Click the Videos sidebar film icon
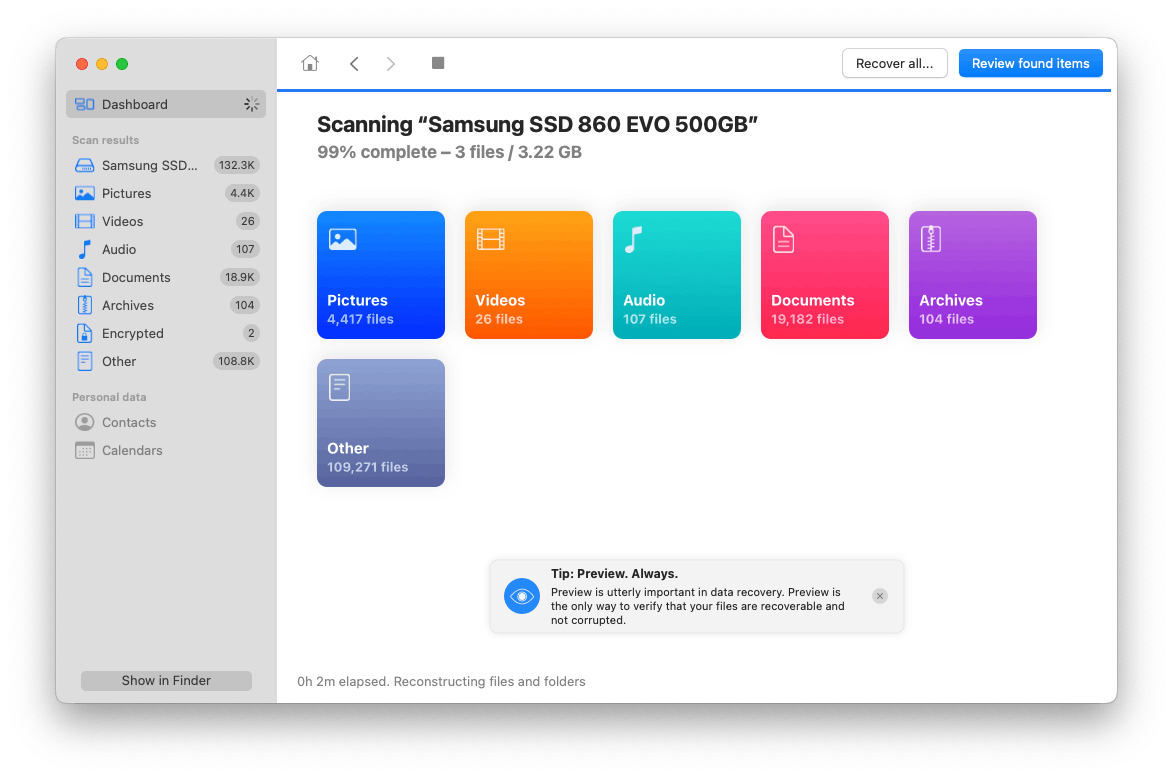Image resolution: width=1173 pixels, height=777 pixels. pyautogui.click(x=85, y=221)
